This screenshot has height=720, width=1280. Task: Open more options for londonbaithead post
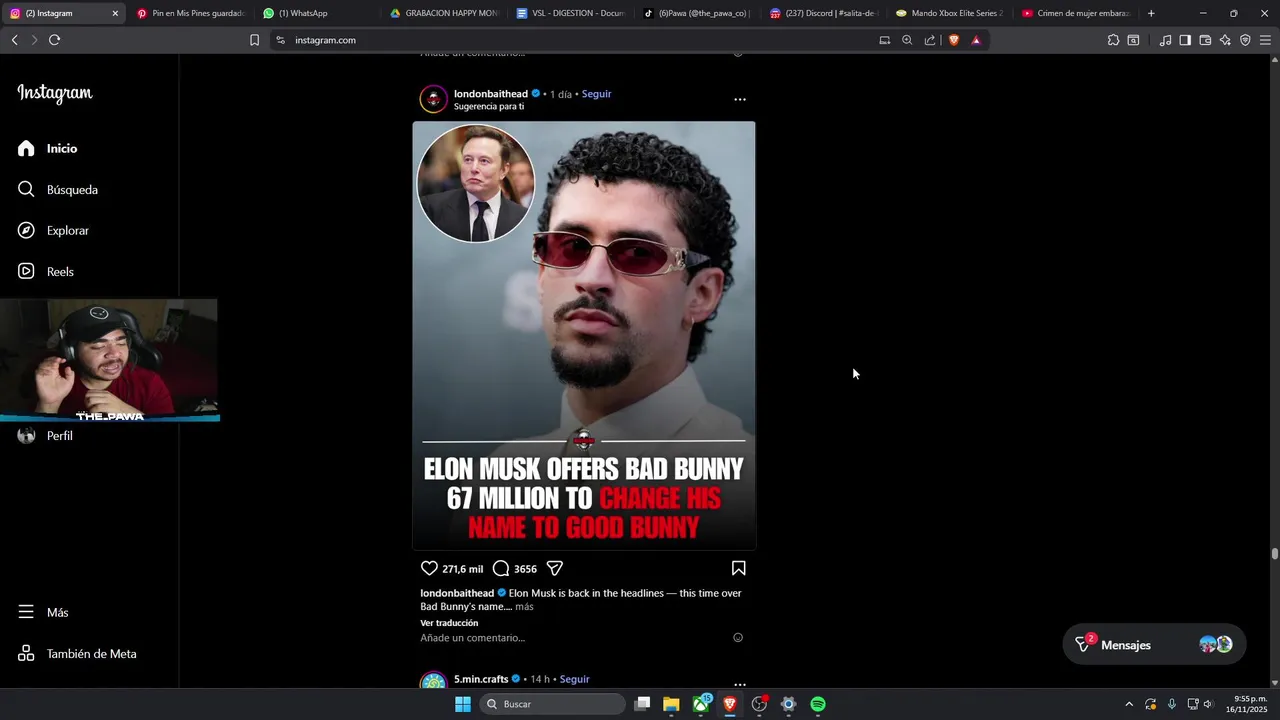(x=740, y=99)
